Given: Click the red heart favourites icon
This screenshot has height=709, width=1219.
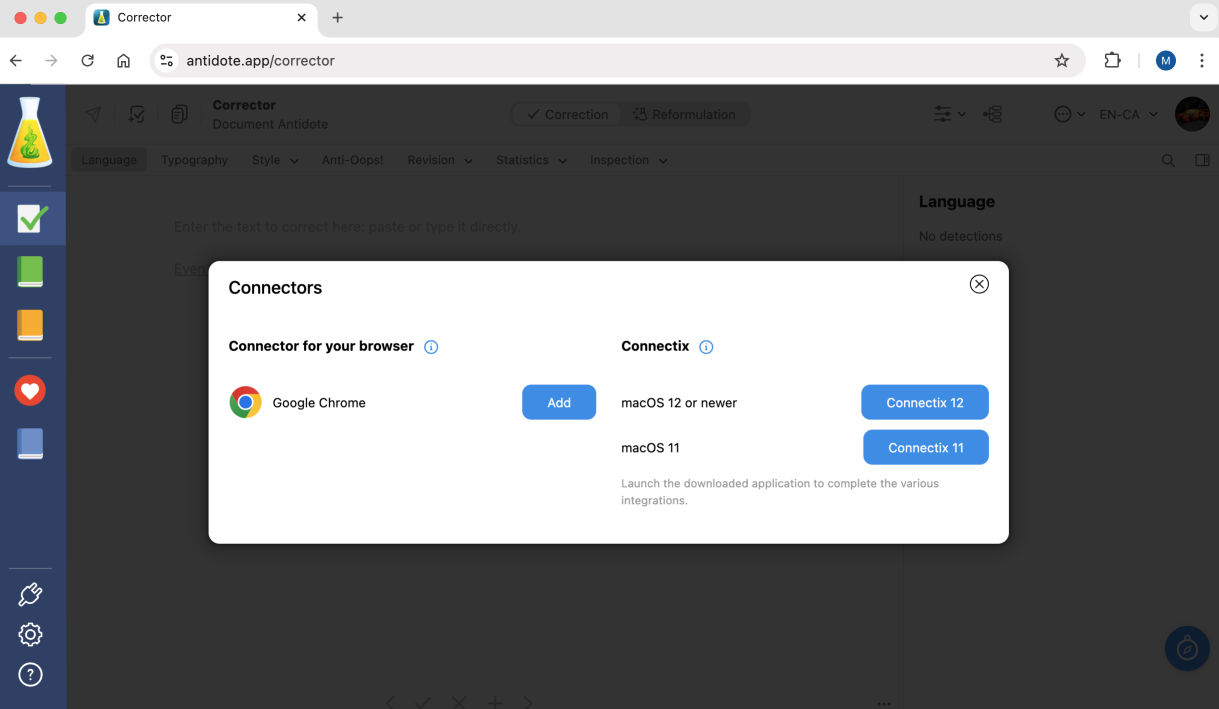Looking at the screenshot, I should click(30, 391).
